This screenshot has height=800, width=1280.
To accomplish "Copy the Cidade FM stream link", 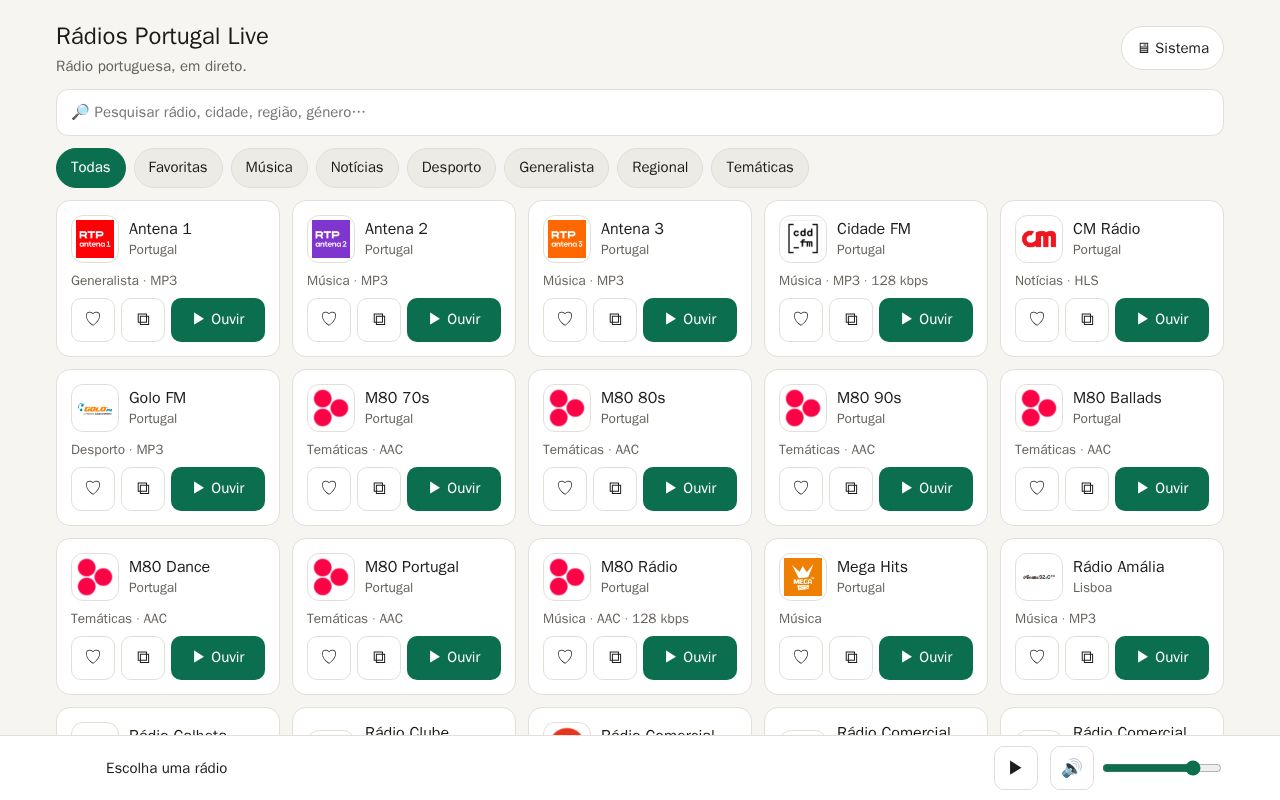I will 851,320.
